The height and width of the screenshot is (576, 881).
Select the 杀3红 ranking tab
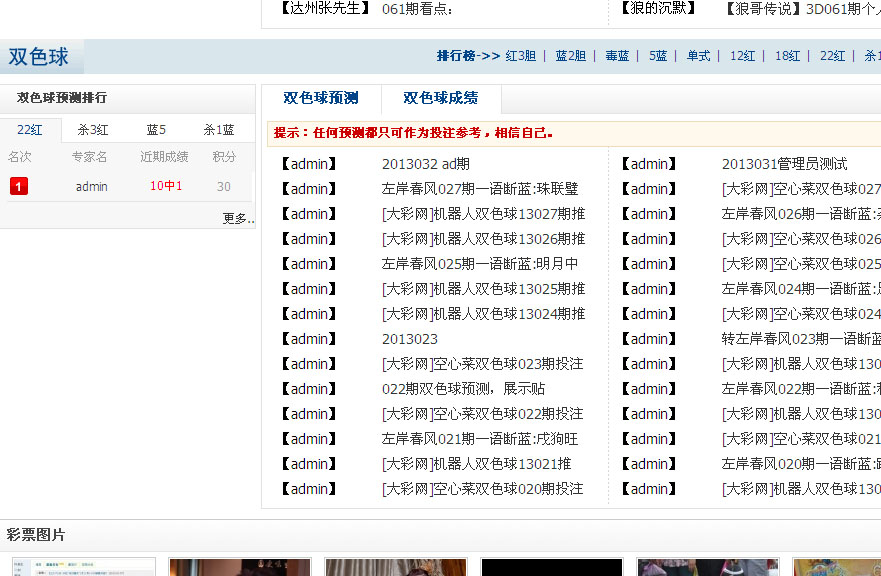point(93,130)
